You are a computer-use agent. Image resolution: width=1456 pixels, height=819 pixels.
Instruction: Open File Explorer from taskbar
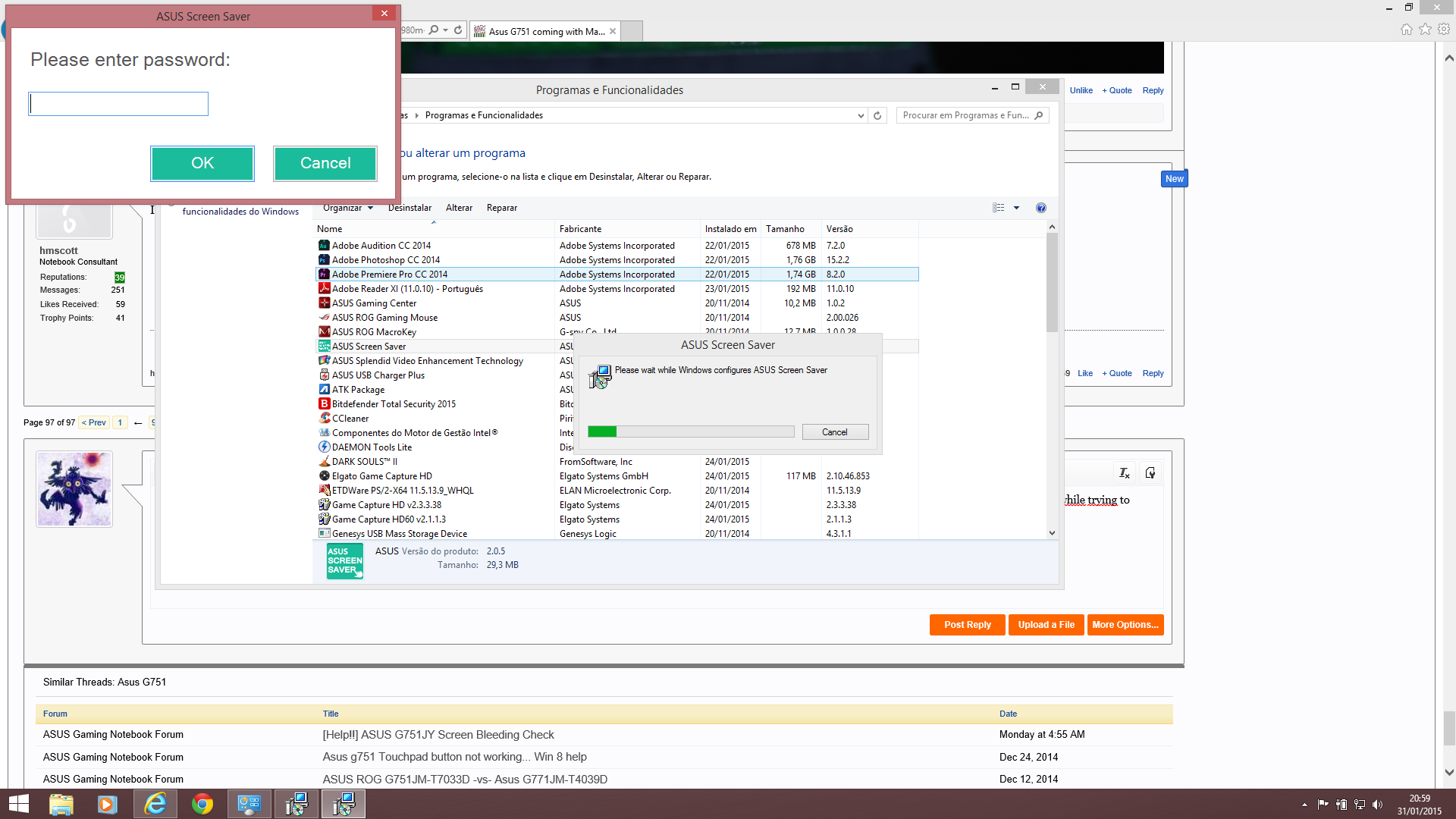coord(61,804)
